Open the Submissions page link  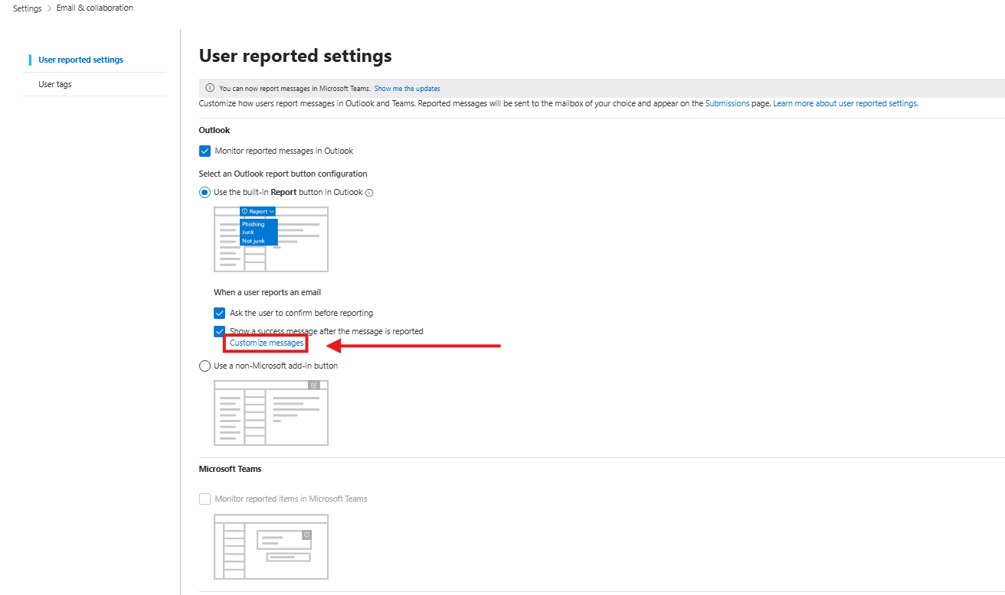point(727,103)
